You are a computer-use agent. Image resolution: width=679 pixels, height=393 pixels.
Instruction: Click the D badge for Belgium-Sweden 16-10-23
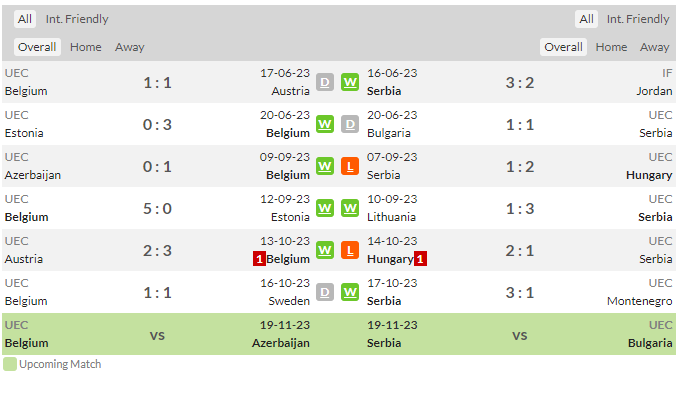coord(325,292)
